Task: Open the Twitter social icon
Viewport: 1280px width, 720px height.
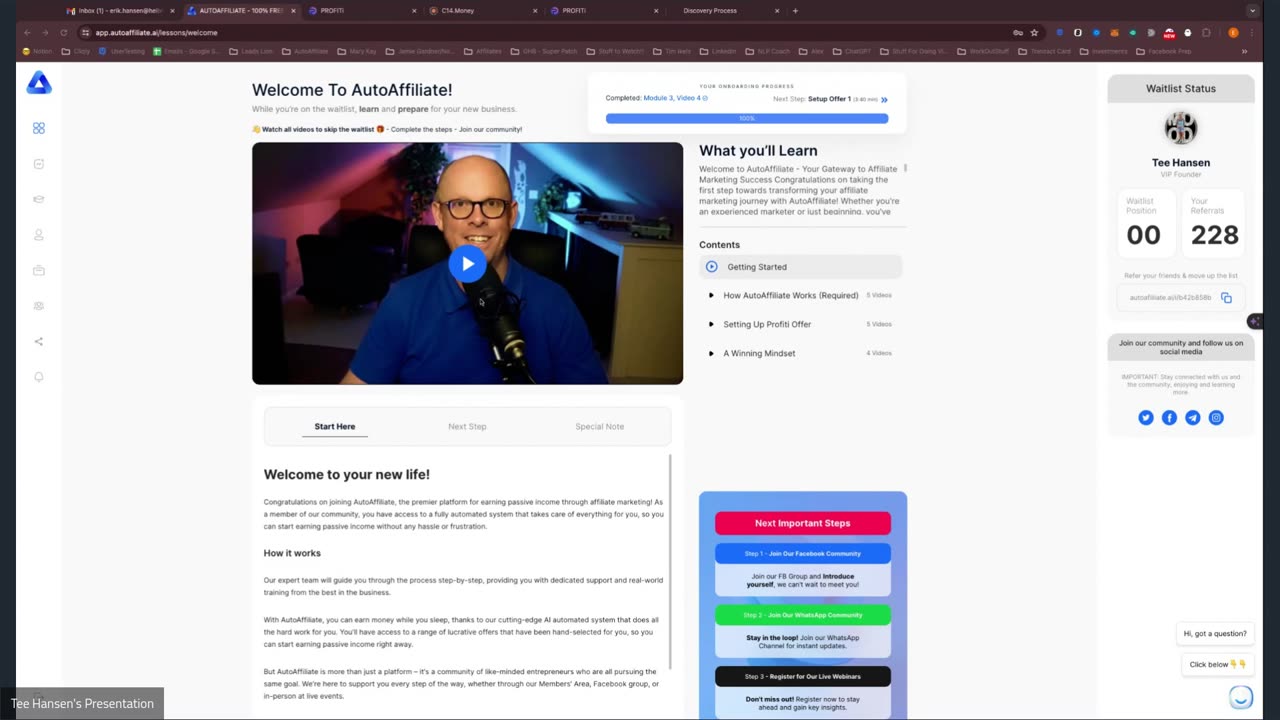Action: click(1146, 418)
